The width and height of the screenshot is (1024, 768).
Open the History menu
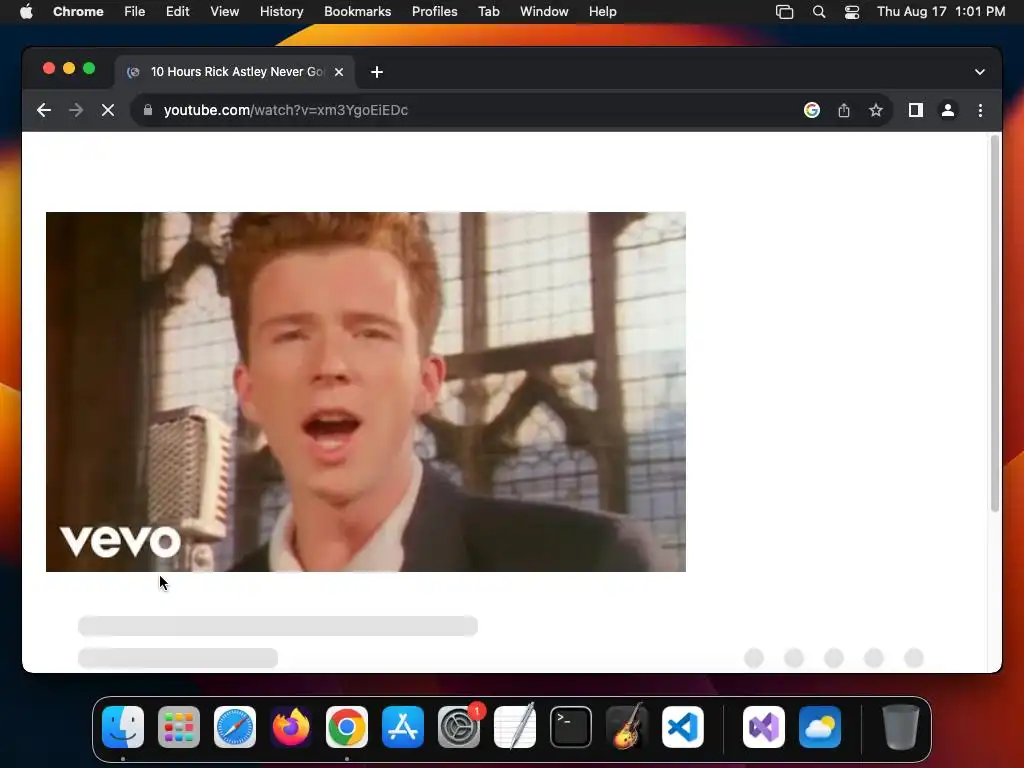(281, 12)
